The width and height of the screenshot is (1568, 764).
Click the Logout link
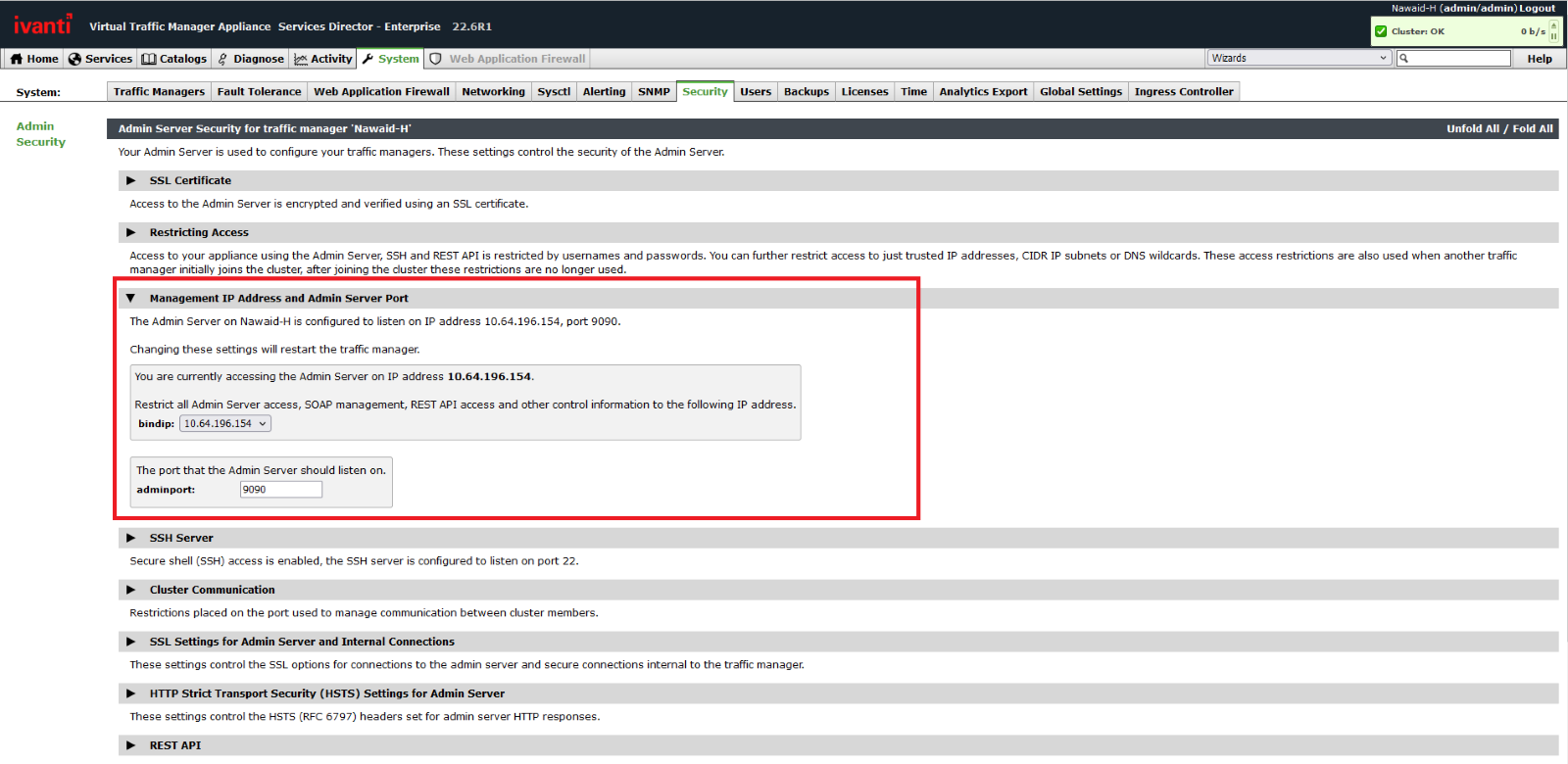[x=1537, y=9]
